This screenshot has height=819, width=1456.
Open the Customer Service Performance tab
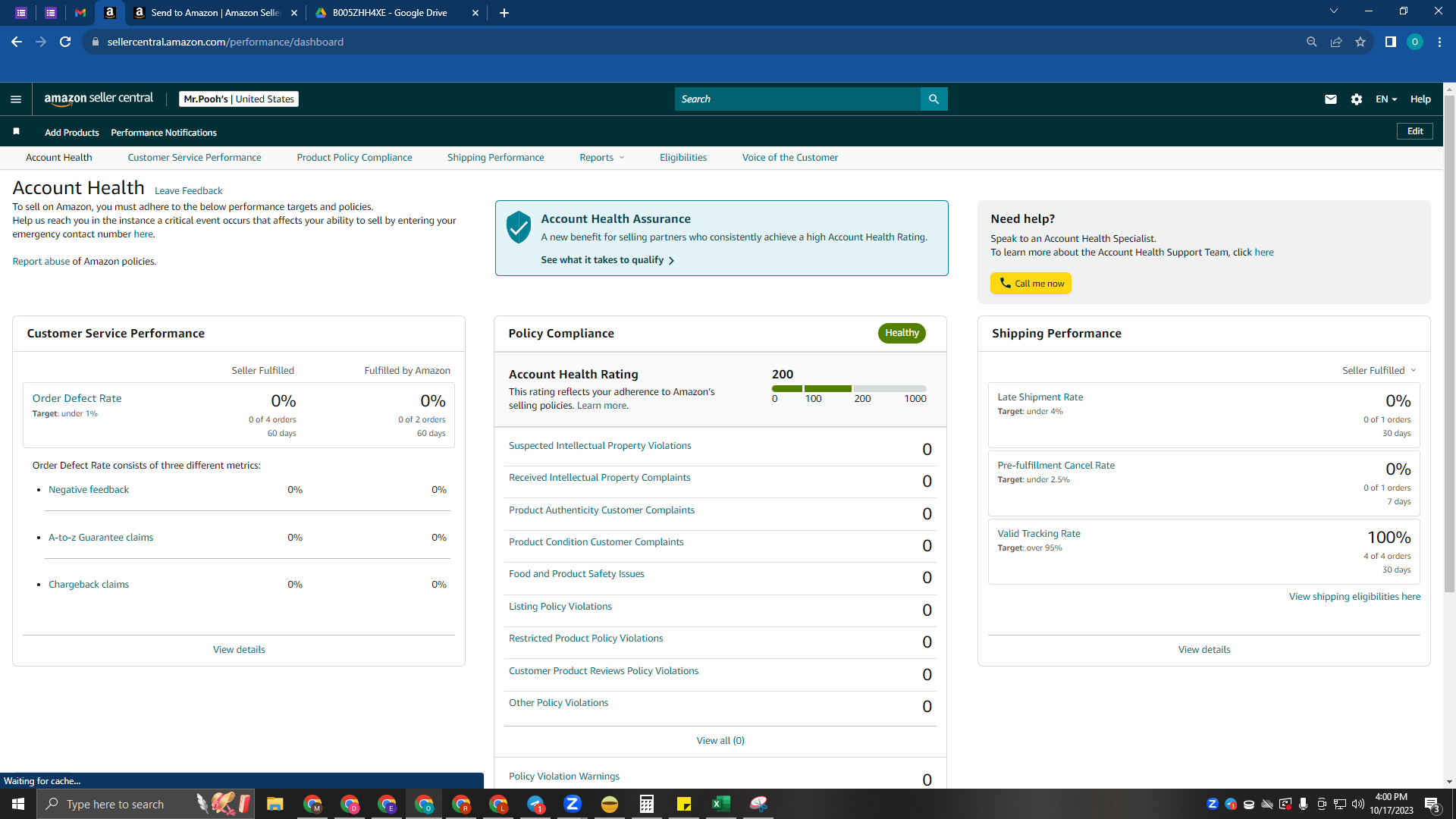[x=194, y=158]
